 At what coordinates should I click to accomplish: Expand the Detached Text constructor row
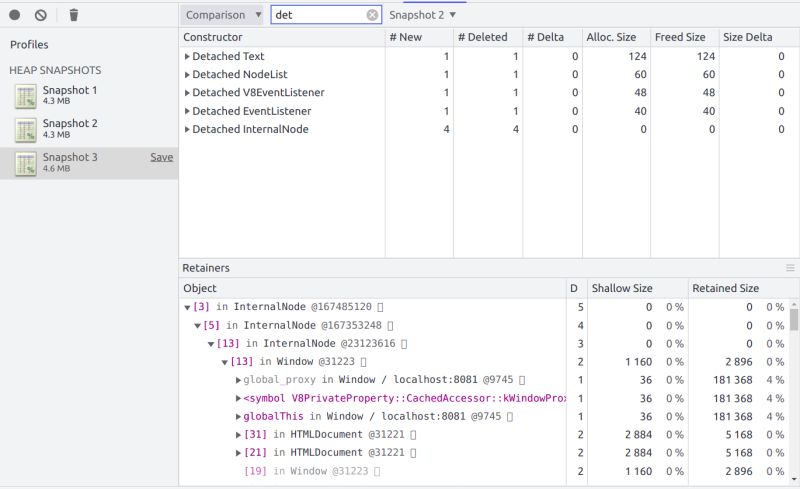[187, 57]
